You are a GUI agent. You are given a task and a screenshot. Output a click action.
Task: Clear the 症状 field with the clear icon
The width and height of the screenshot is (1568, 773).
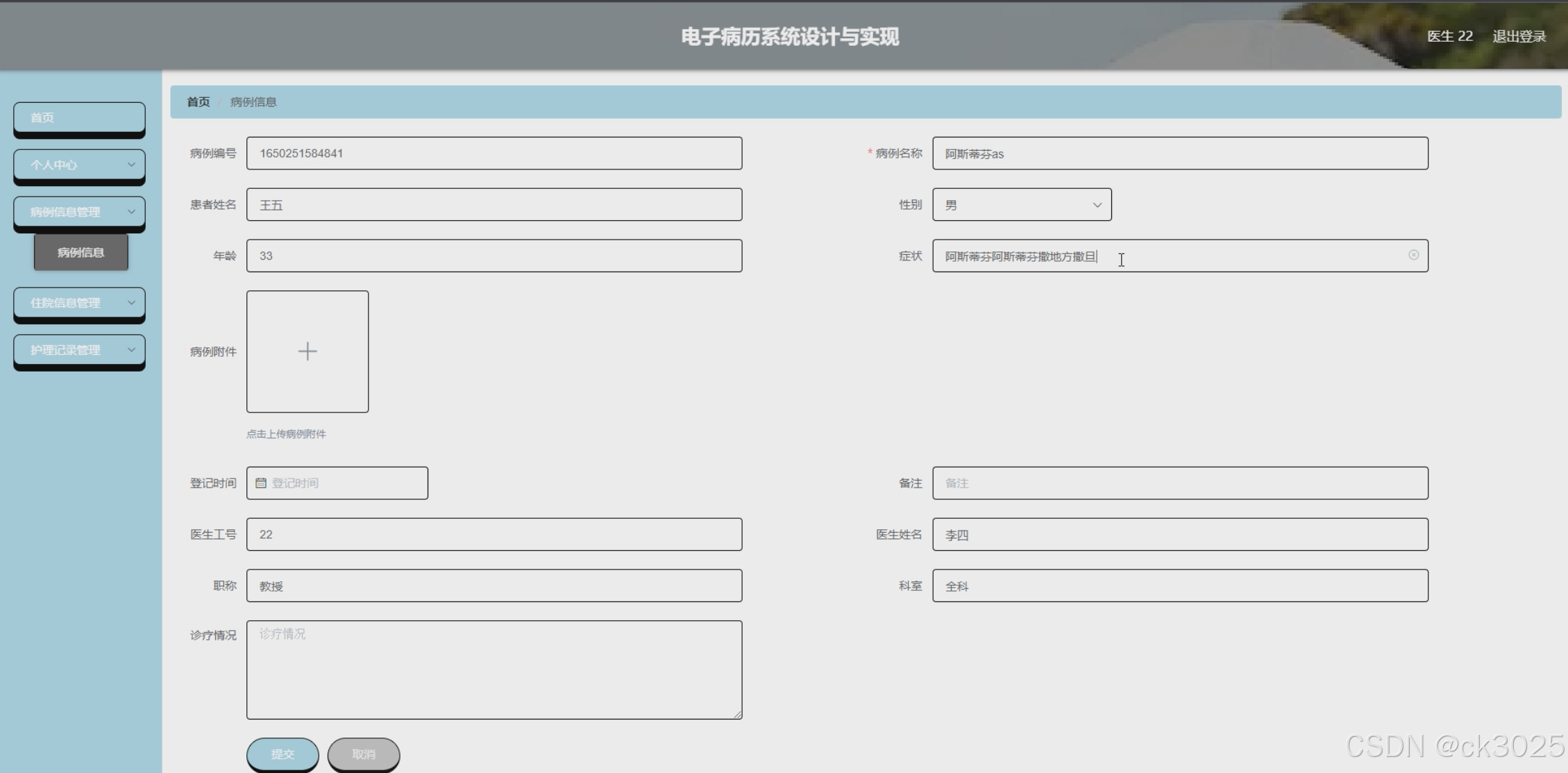[x=1413, y=255]
